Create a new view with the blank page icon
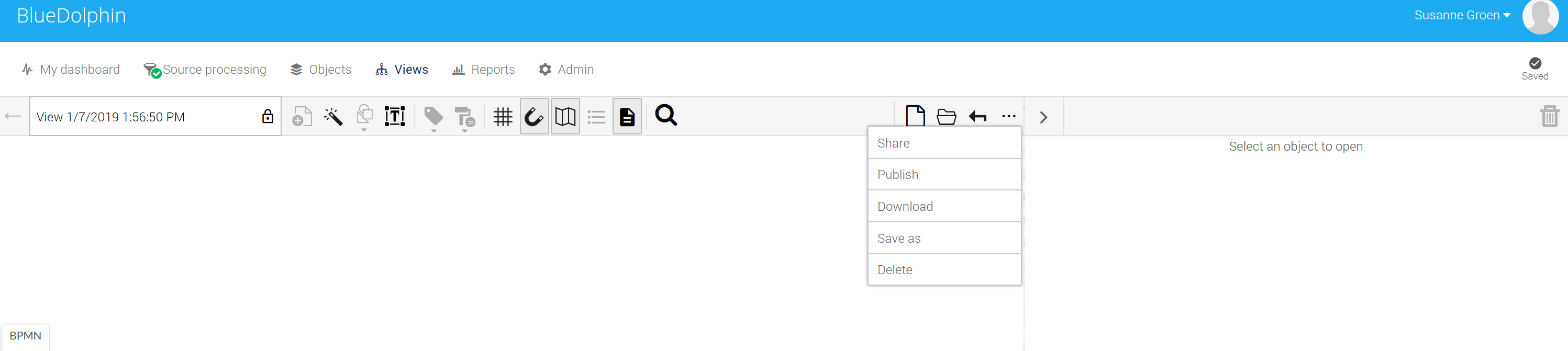Viewport: 1568px width, 351px height. click(916, 116)
